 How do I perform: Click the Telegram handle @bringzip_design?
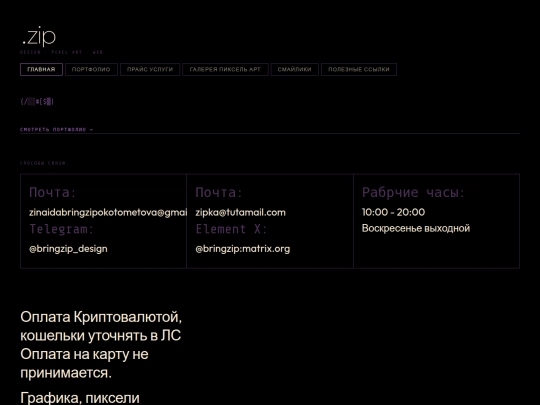pos(68,249)
